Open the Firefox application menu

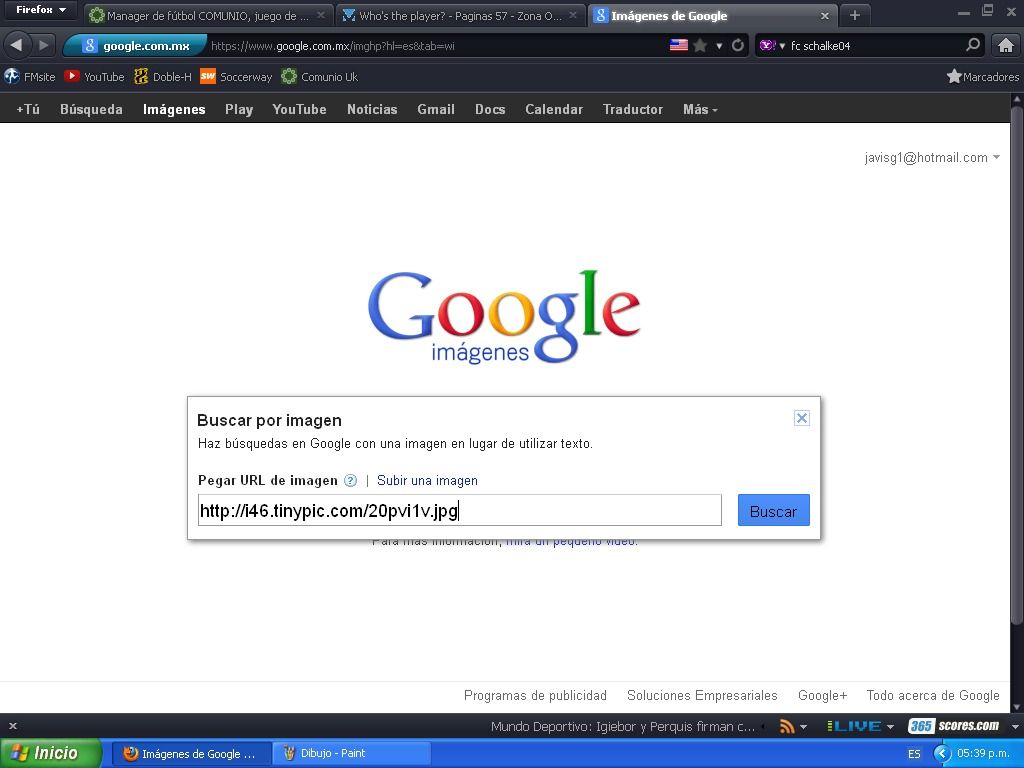click(40, 10)
